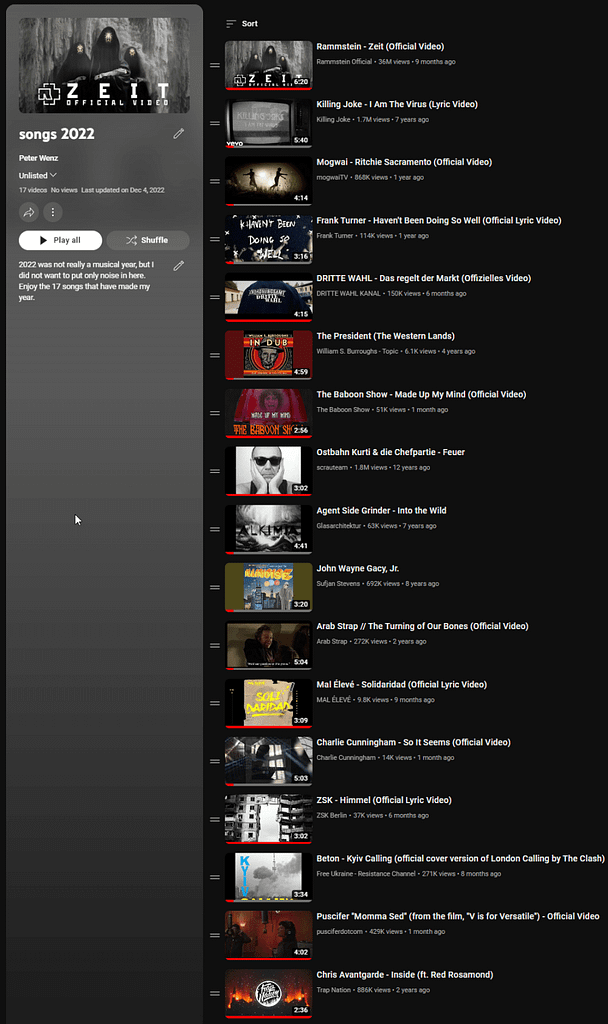Open the Sort menu label
This screenshot has height=1024, width=608.
click(249, 24)
